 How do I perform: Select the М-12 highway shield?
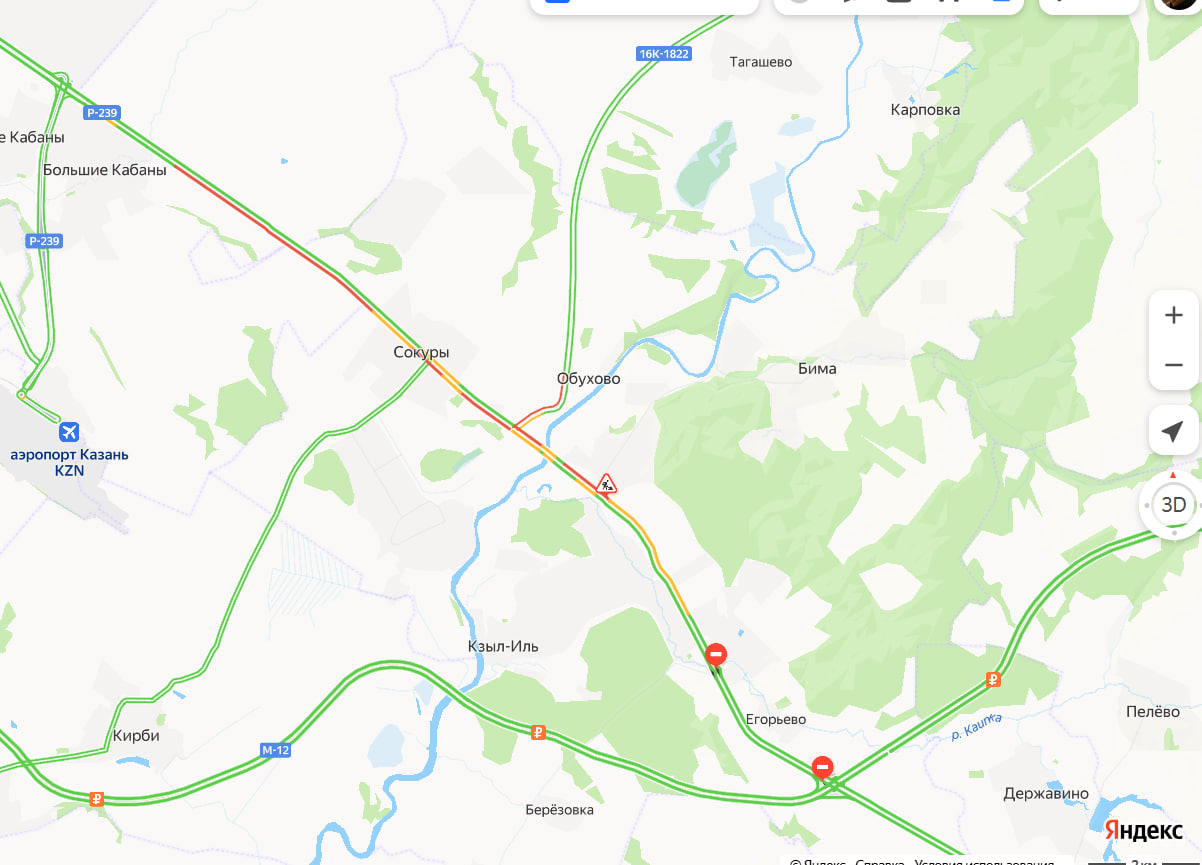pyautogui.click(x=275, y=750)
